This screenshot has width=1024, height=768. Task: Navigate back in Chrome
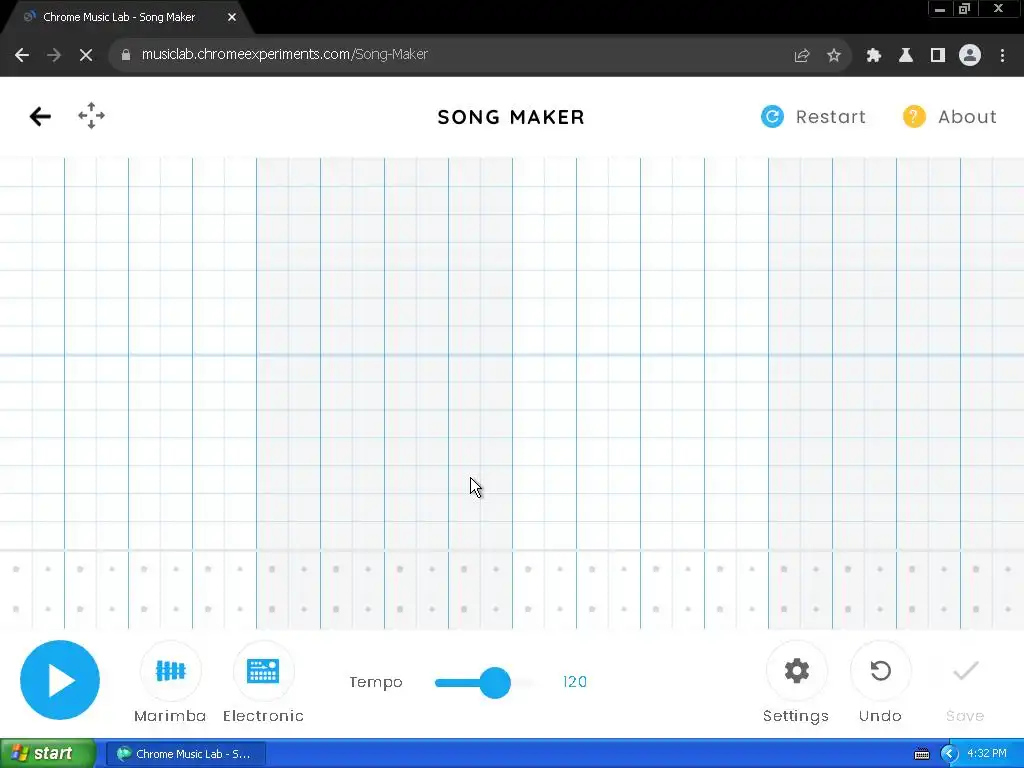(x=22, y=55)
